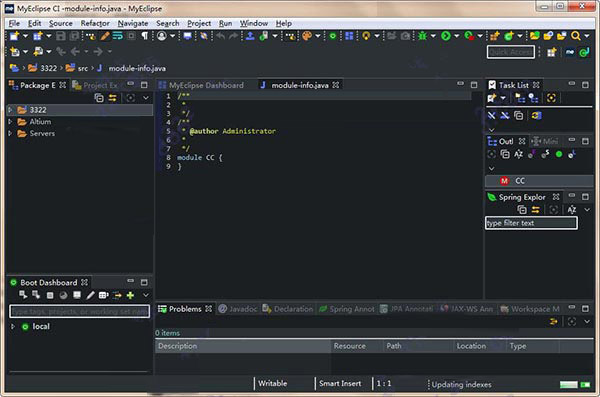600x397 pixels.
Task: Click the Spring Explorer filter text box
Action: click(531, 223)
